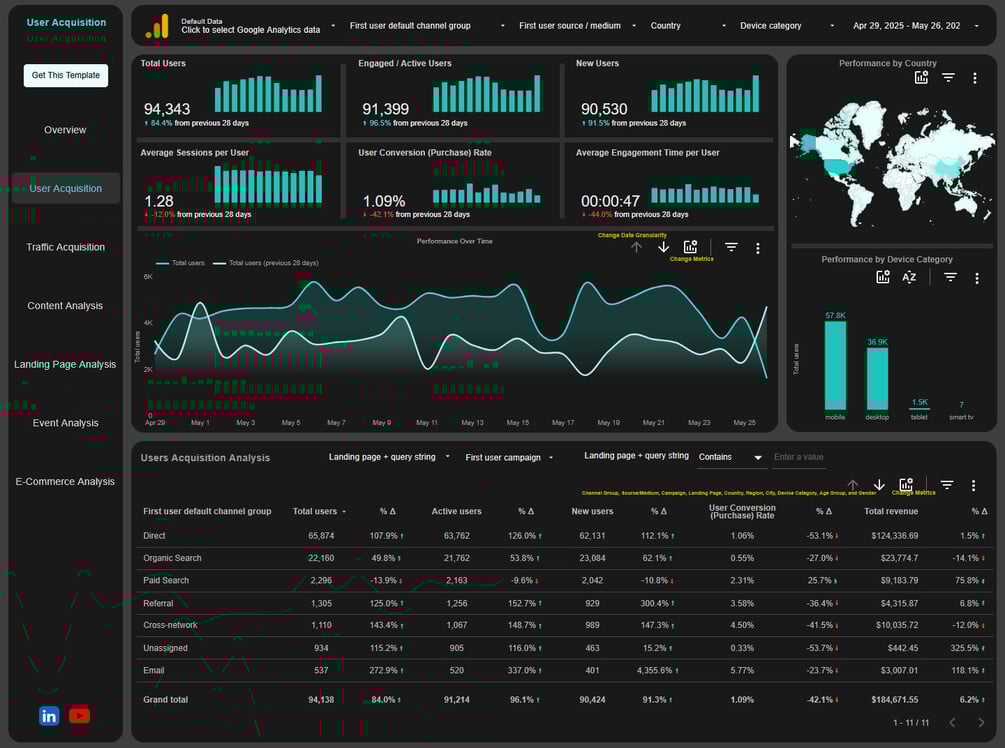
Task: Expand the Country filter dropdown
Action: pyautogui.click(x=688, y=26)
